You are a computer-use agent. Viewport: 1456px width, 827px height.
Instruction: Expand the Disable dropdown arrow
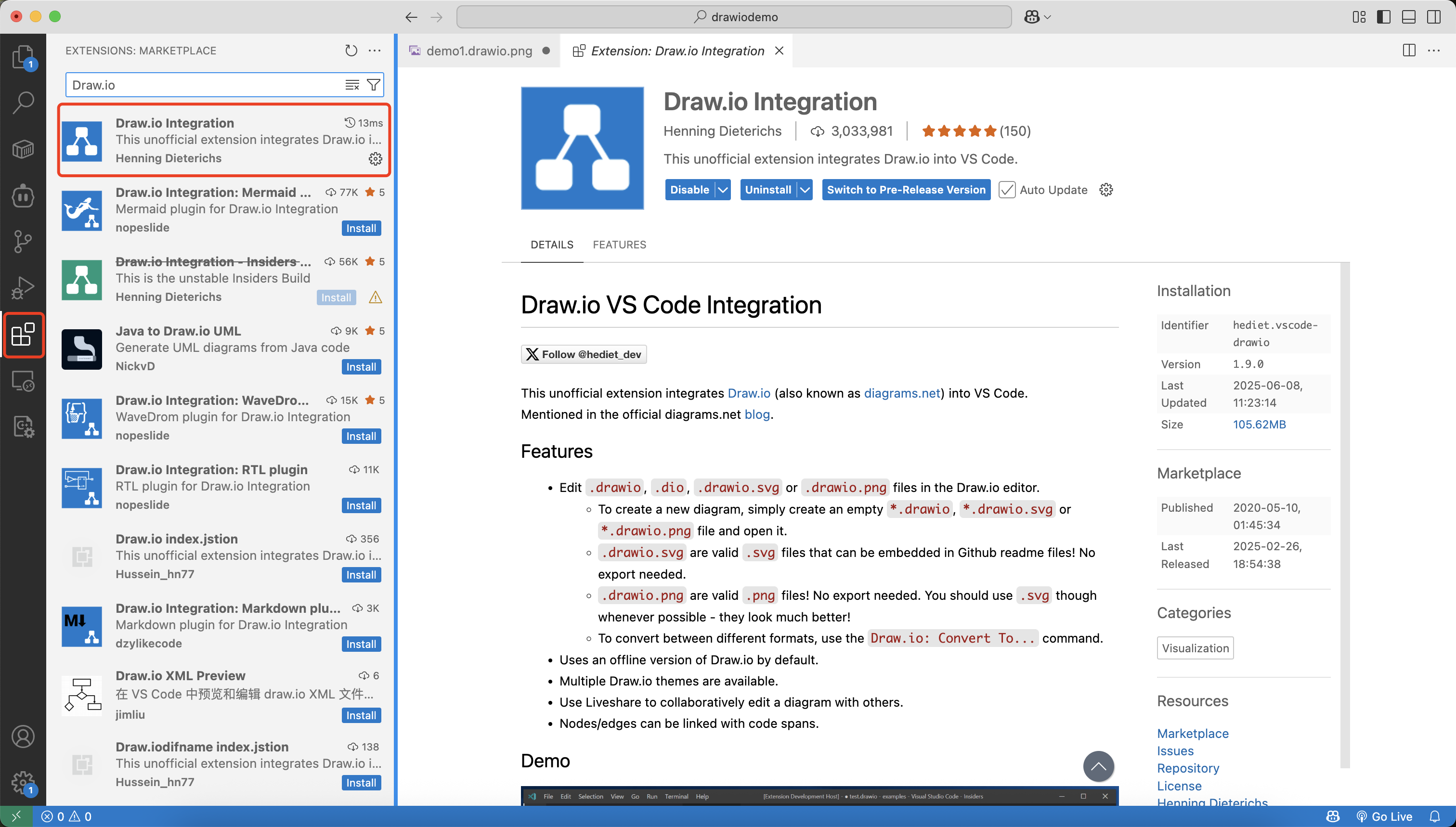pos(723,190)
